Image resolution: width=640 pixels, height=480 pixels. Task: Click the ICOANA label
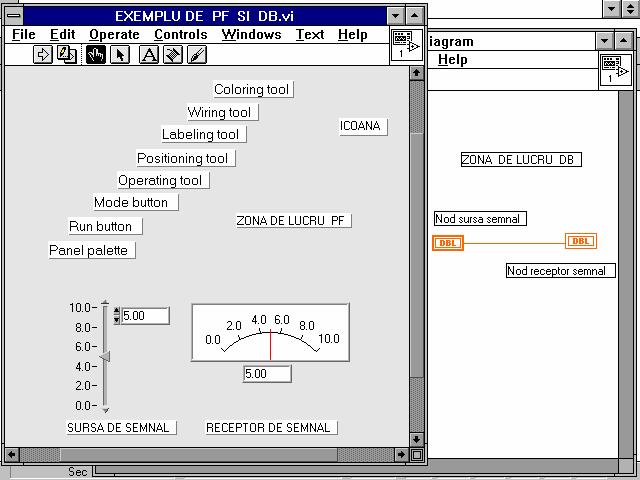coord(363,126)
